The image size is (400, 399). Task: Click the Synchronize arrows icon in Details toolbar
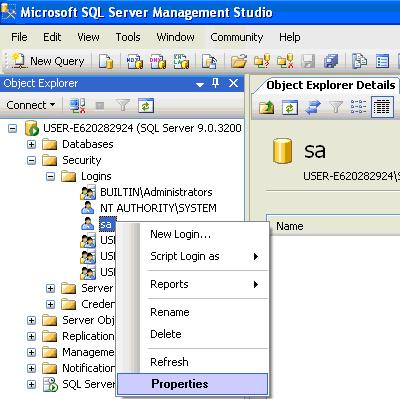click(x=313, y=107)
